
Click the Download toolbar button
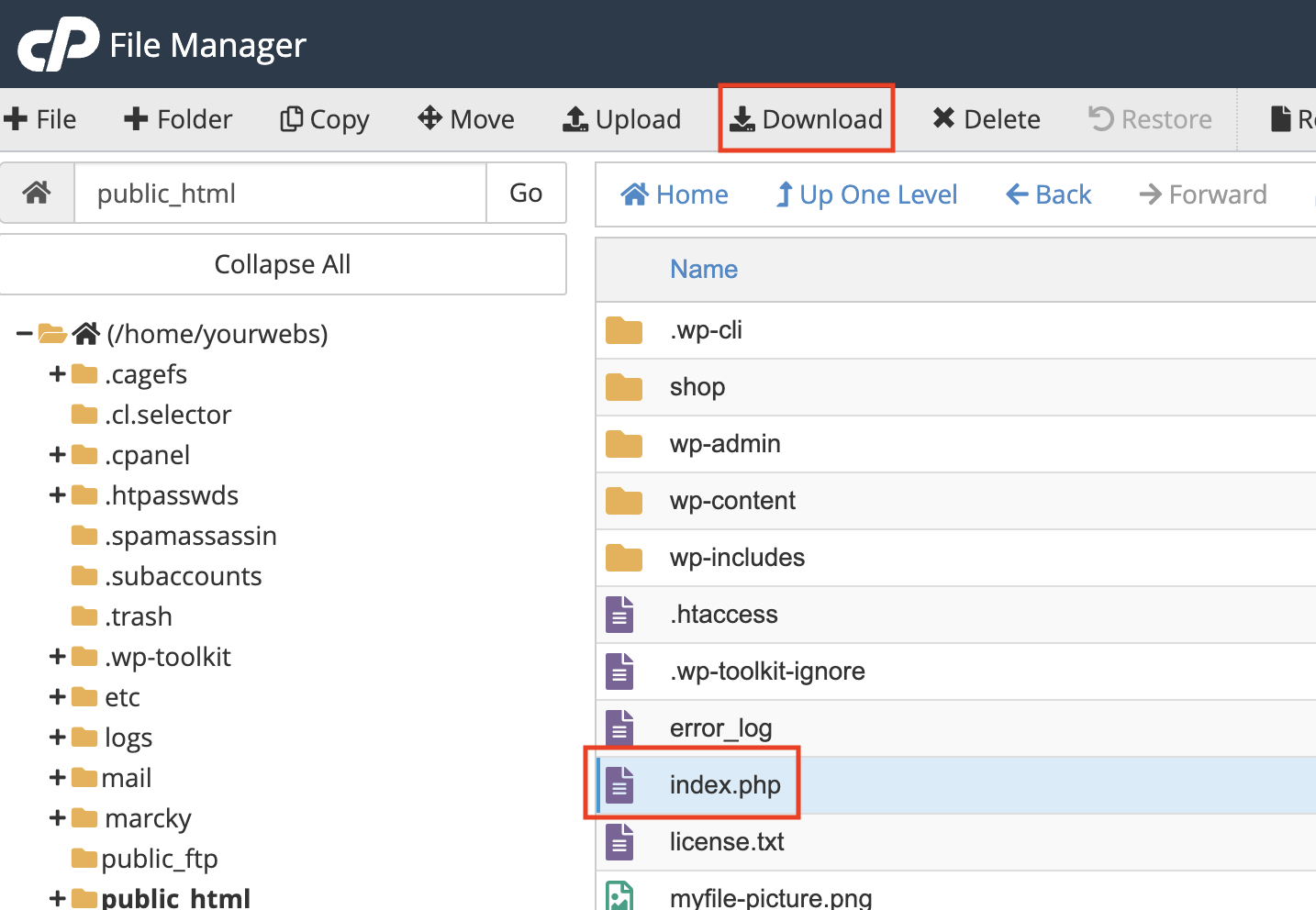pyautogui.click(x=806, y=119)
